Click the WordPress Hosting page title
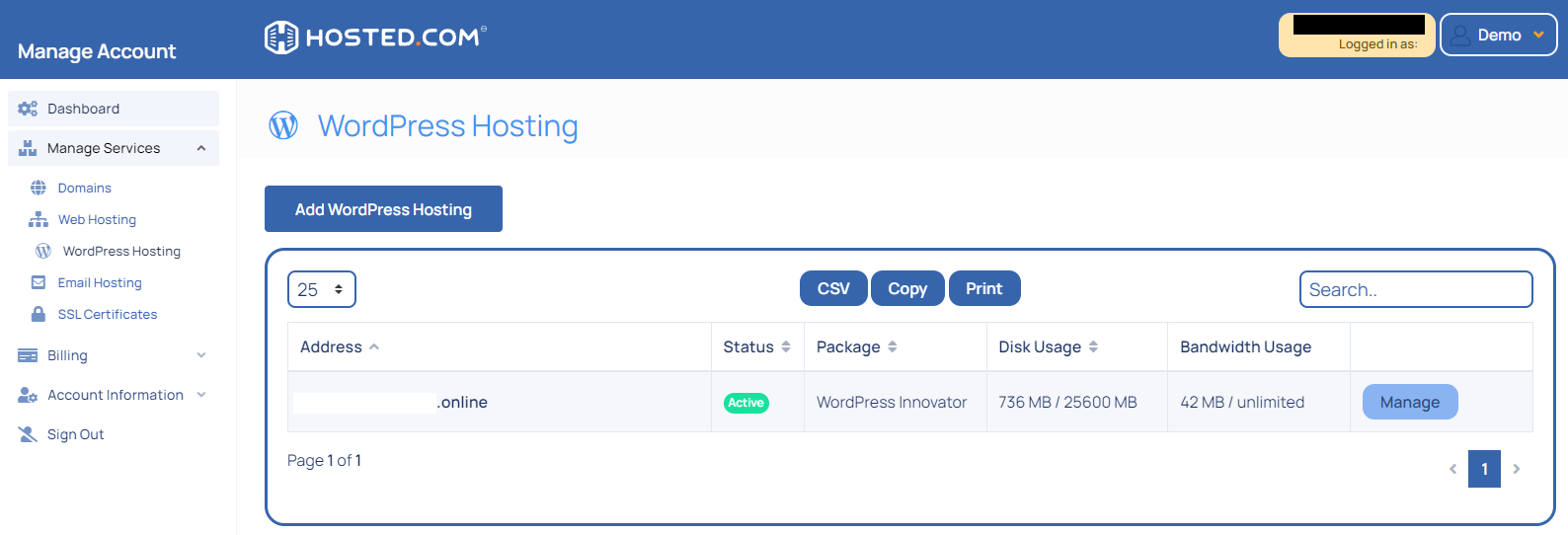This screenshot has height=535, width=1568. [x=448, y=126]
